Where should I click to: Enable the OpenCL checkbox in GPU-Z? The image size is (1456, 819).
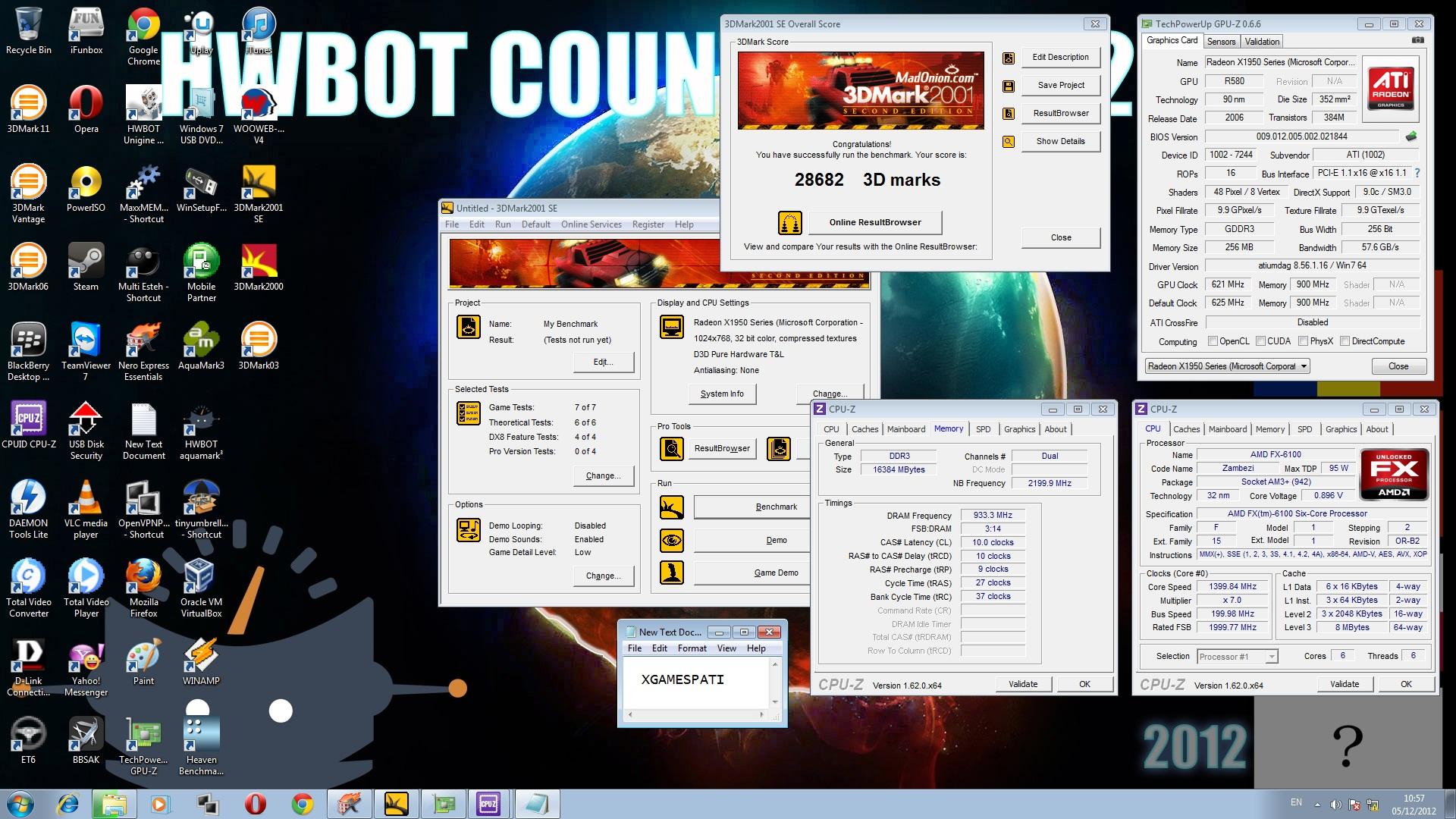click(x=1212, y=341)
